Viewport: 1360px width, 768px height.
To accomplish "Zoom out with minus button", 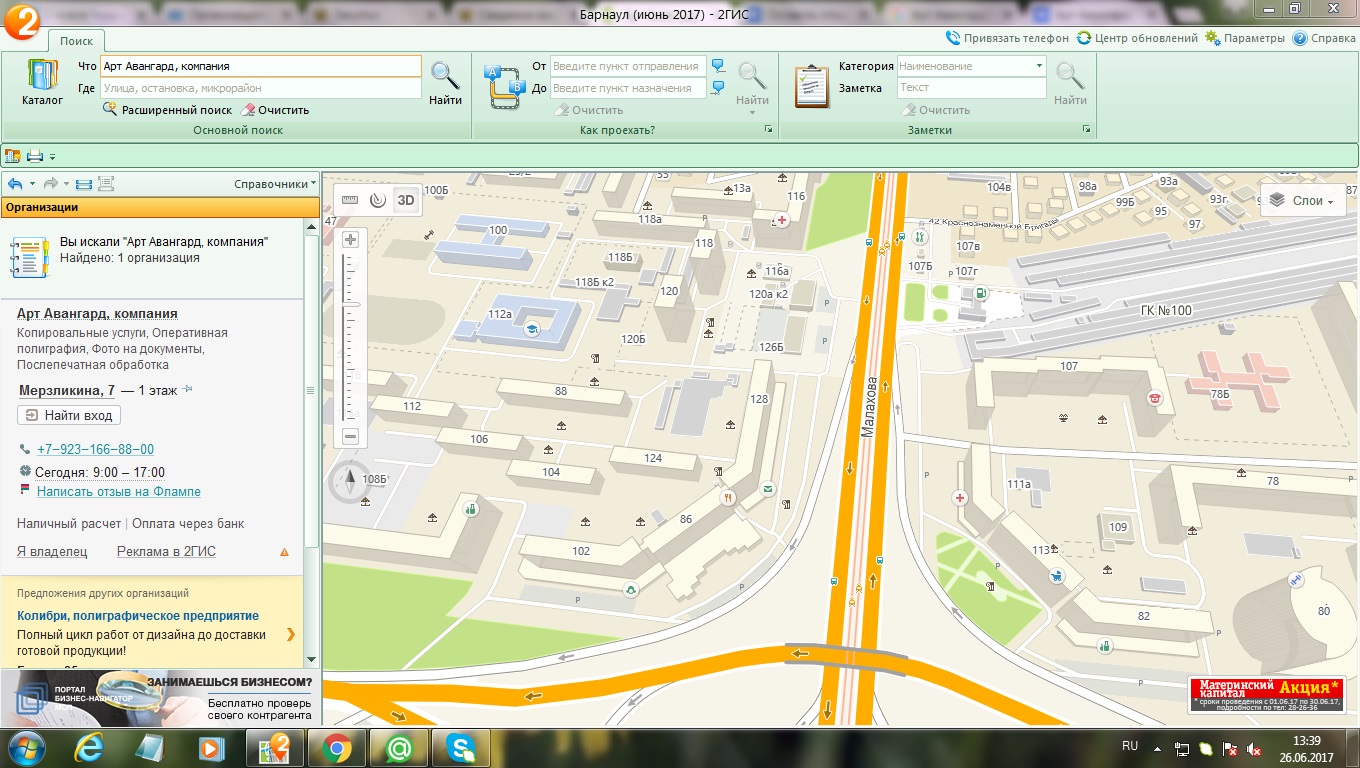I will pos(350,436).
